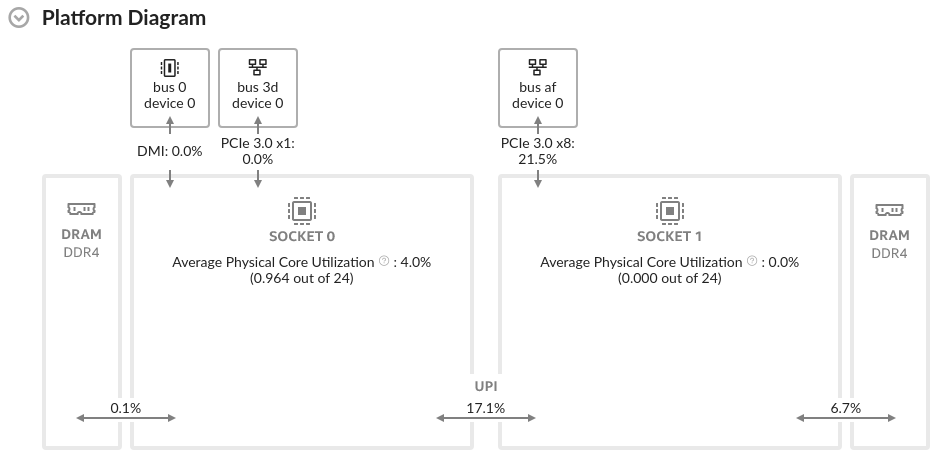The image size is (943, 462).
Task: Open Socket 1 utilization help tooltip icon
Action: (x=752, y=262)
